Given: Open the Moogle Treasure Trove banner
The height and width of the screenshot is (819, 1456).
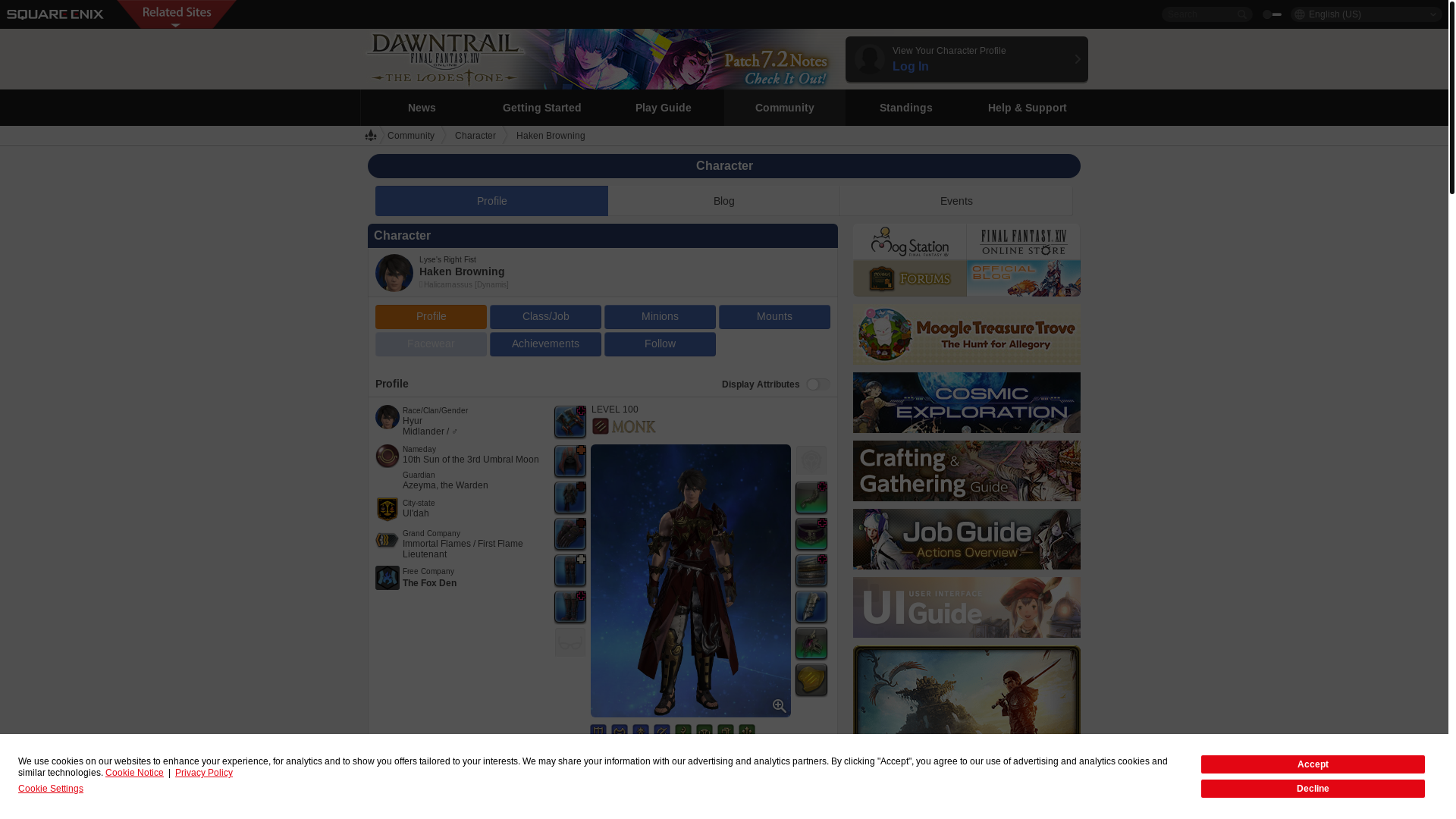Looking at the screenshot, I should [x=967, y=335].
